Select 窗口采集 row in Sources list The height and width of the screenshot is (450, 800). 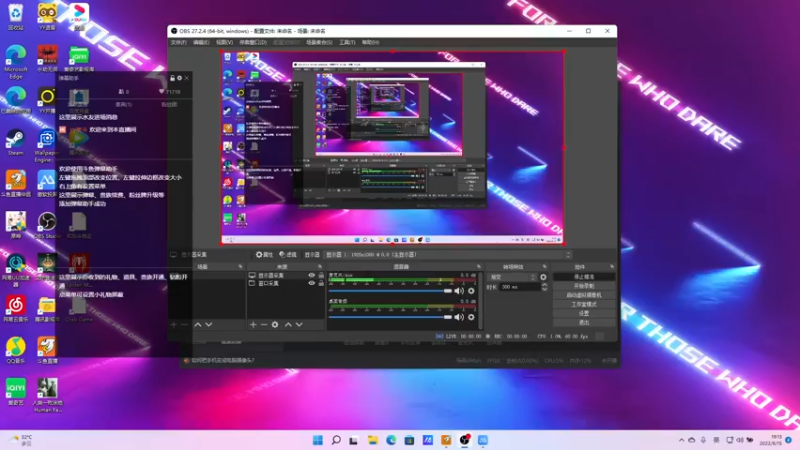click(x=286, y=283)
